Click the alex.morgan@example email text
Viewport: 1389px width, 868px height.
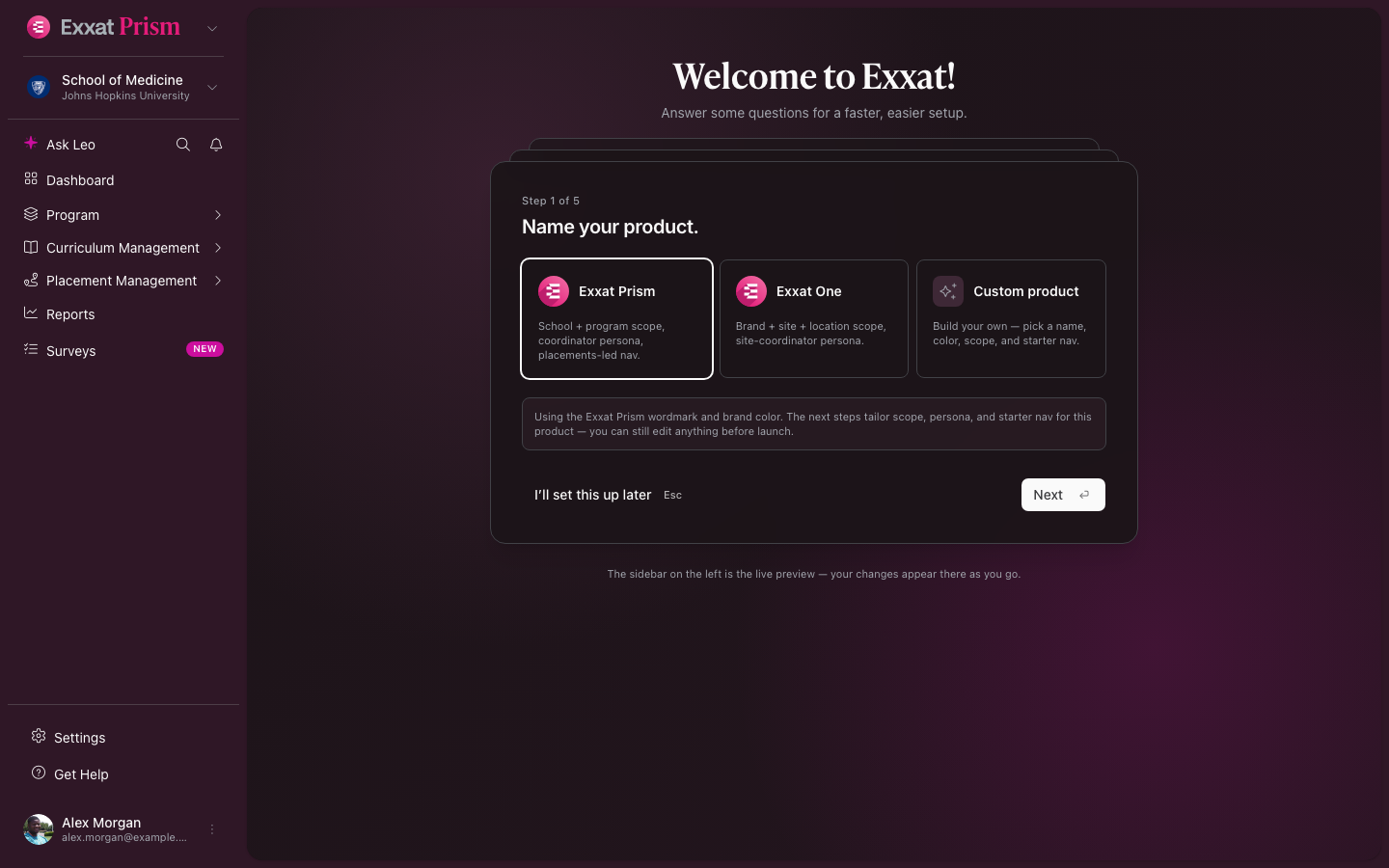coord(124,837)
